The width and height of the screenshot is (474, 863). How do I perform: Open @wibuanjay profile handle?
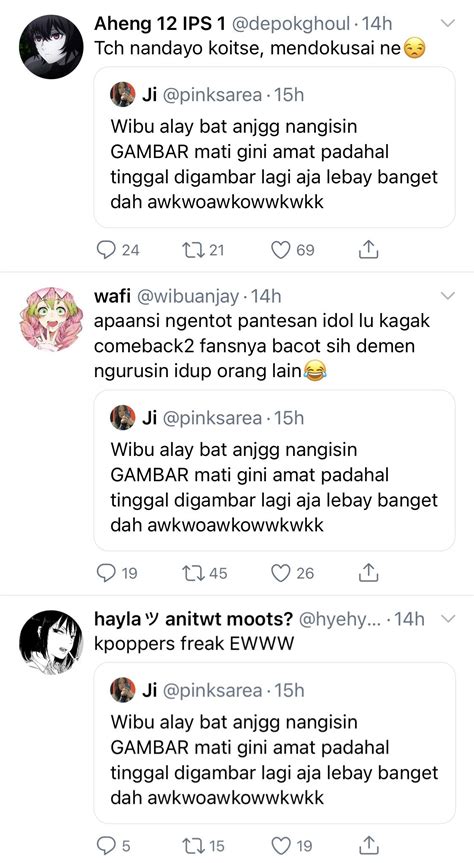[x=188, y=296]
